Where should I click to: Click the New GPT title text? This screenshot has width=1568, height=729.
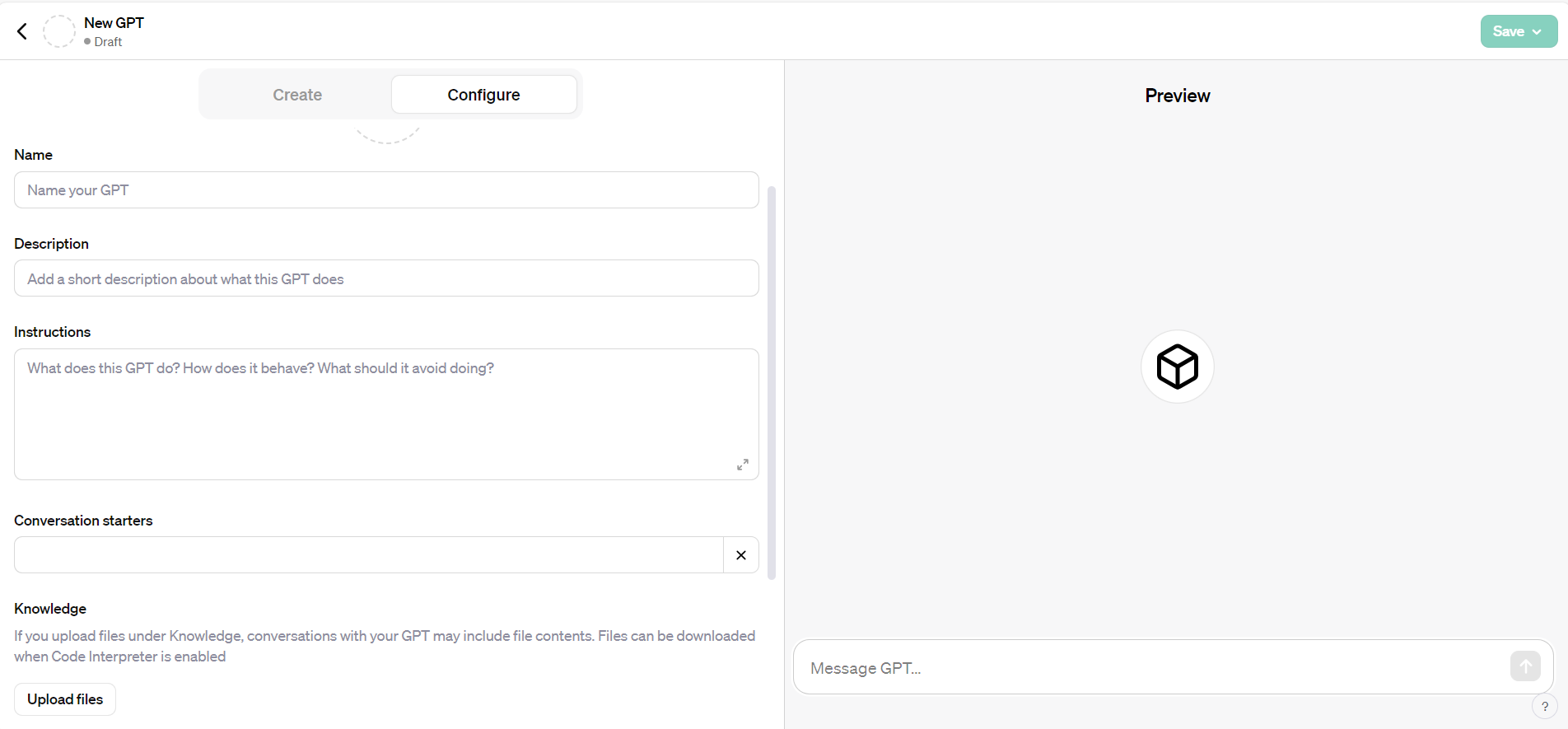click(114, 23)
